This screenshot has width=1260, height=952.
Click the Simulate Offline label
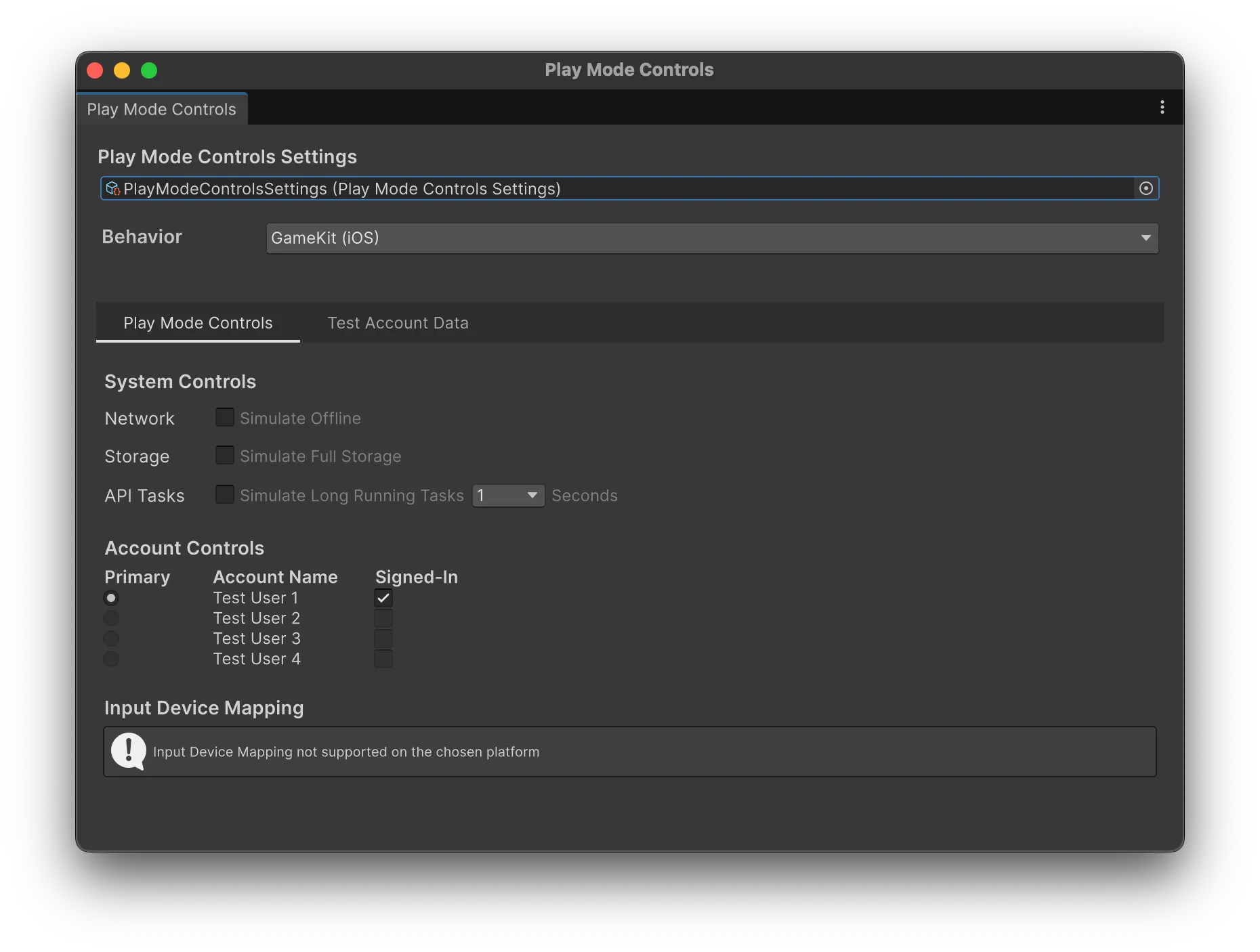coord(300,418)
